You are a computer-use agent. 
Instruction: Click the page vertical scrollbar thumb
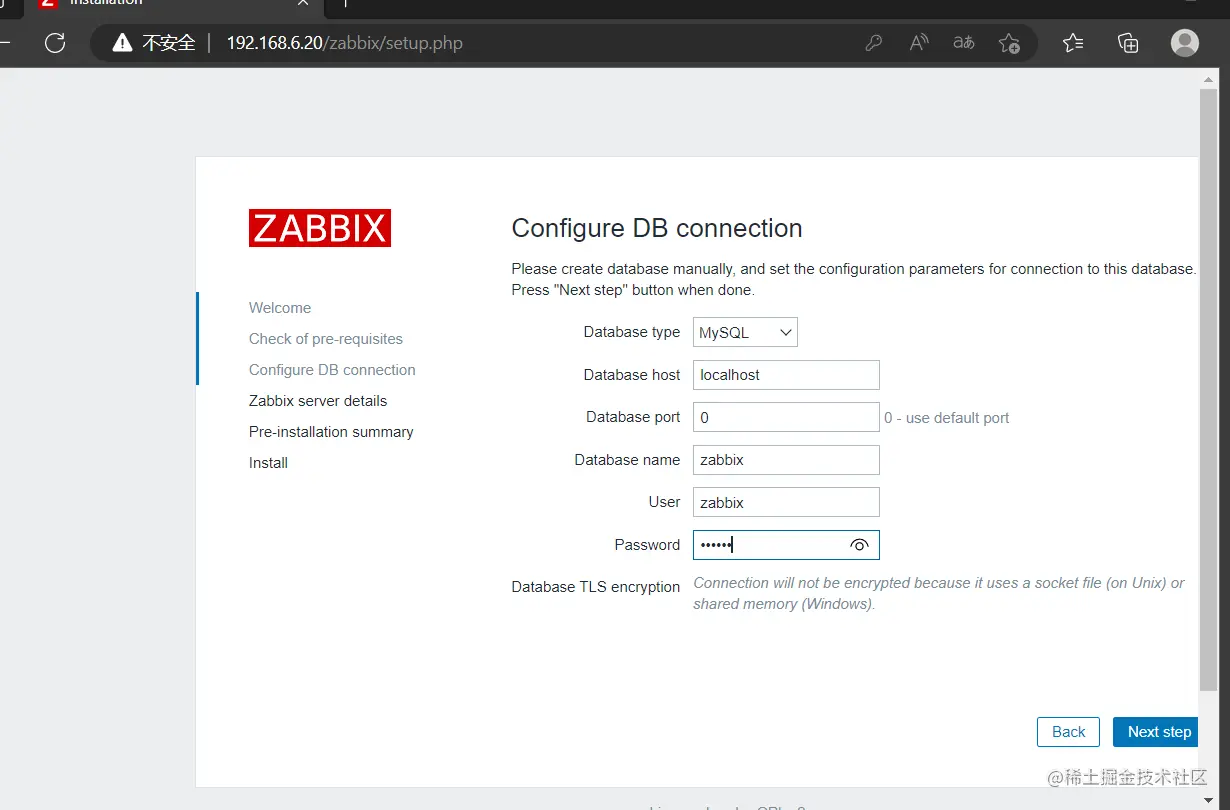coord(1208,390)
